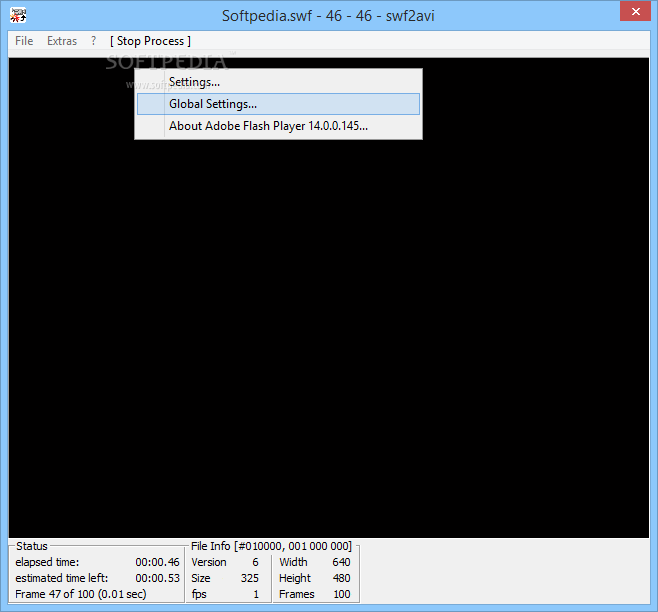The width and height of the screenshot is (658, 612).
Task: Click the Frames value 100
Action: [342, 594]
